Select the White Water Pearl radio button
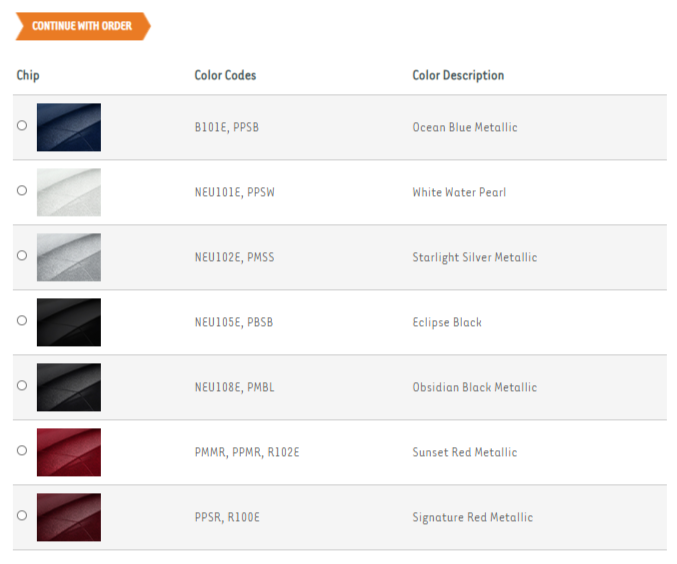 pyautogui.click(x=22, y=190)
